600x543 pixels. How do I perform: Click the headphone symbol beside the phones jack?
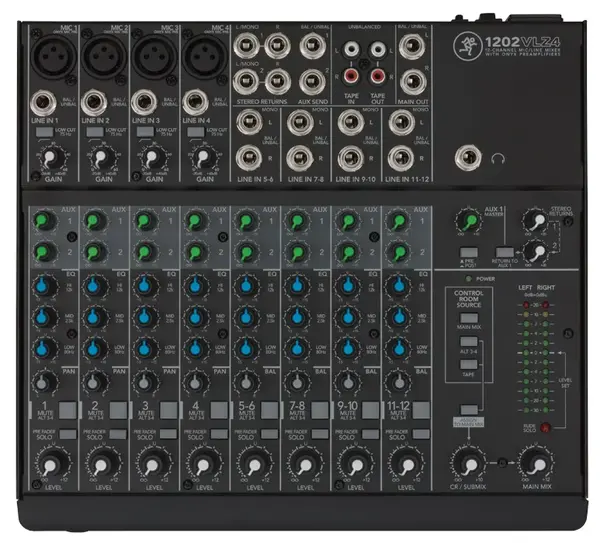[x=497, y=158]
